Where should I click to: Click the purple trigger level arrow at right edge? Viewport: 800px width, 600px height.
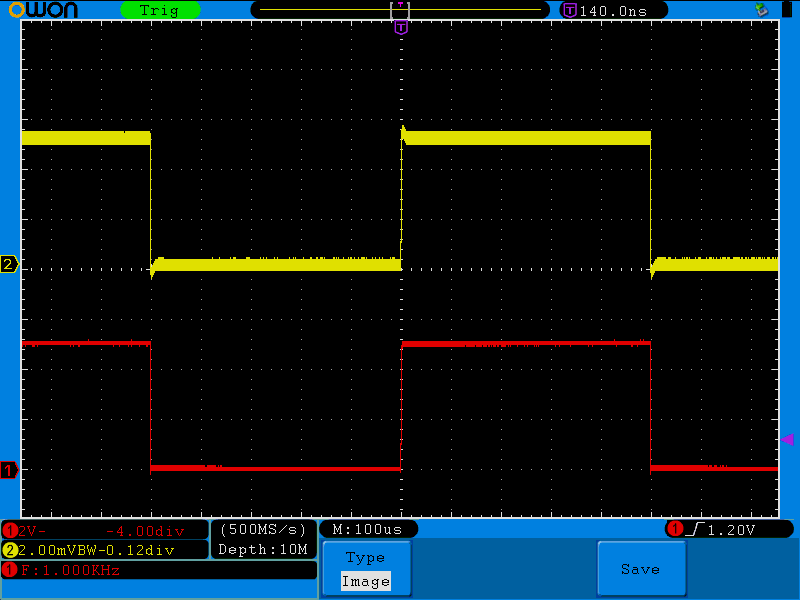[787, 439]
